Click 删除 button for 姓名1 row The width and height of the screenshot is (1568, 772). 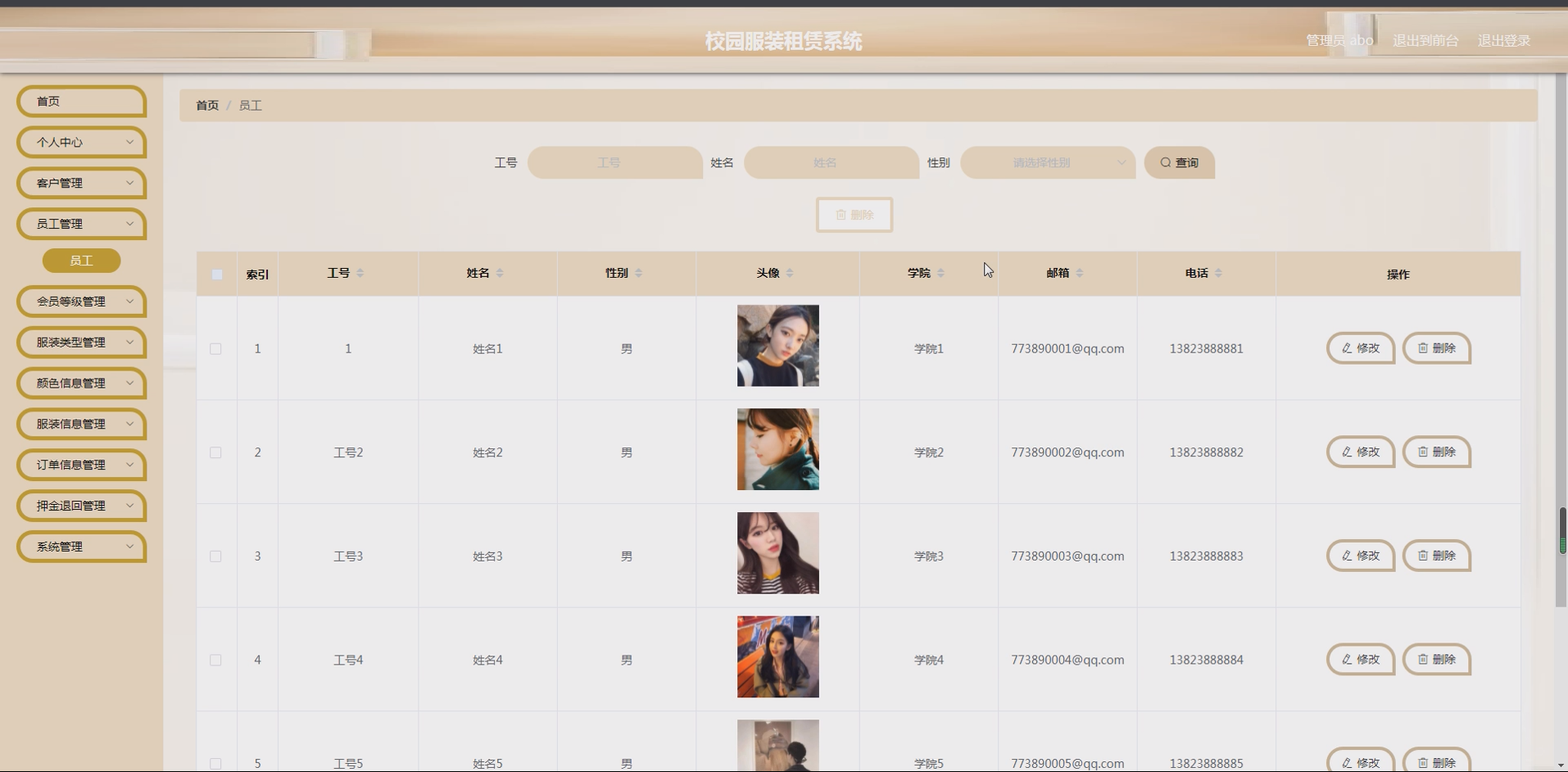[1436, 348]
